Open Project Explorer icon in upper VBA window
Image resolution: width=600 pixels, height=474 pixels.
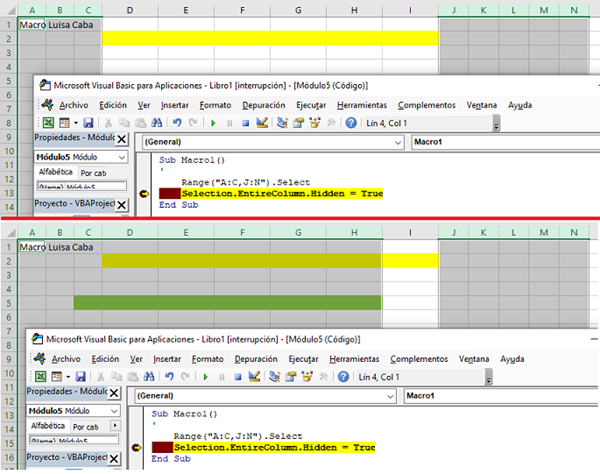coord(282,123)
